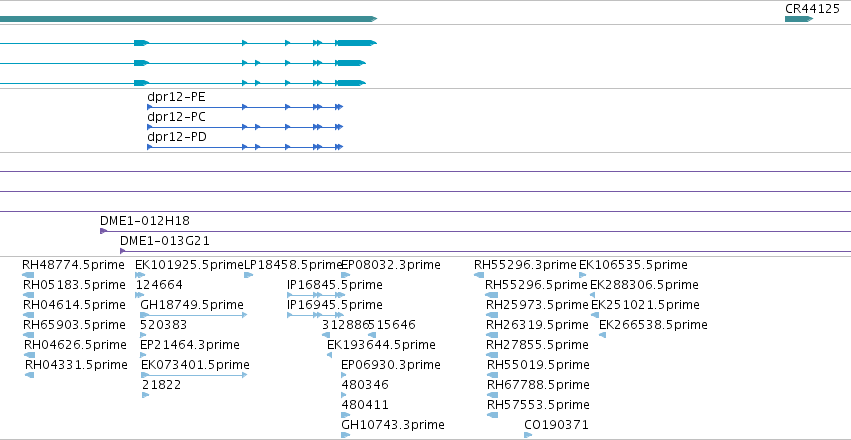Select BAC clone DME1-013G21
Viewport: 851px width, 440px height.
pos(165,241)
